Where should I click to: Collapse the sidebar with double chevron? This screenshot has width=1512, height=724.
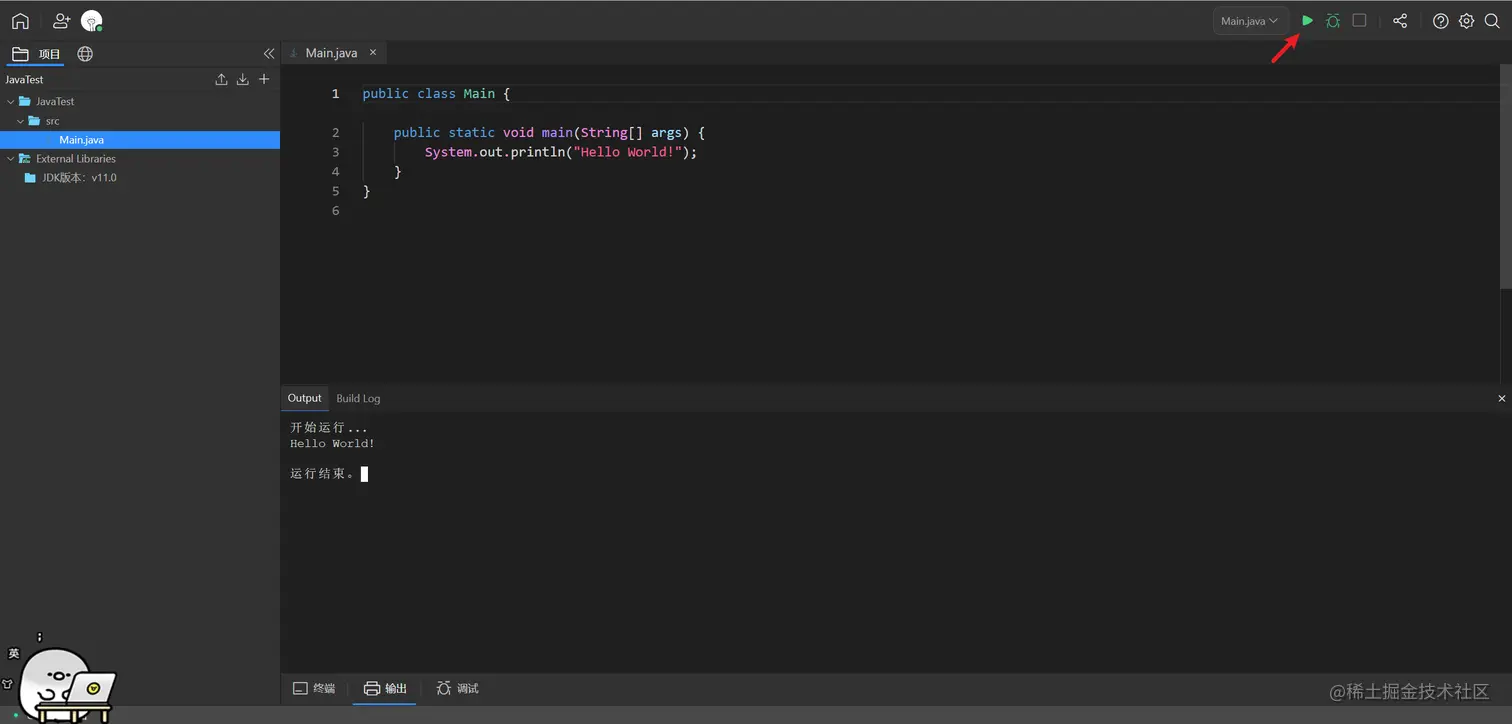click(268, 54)
